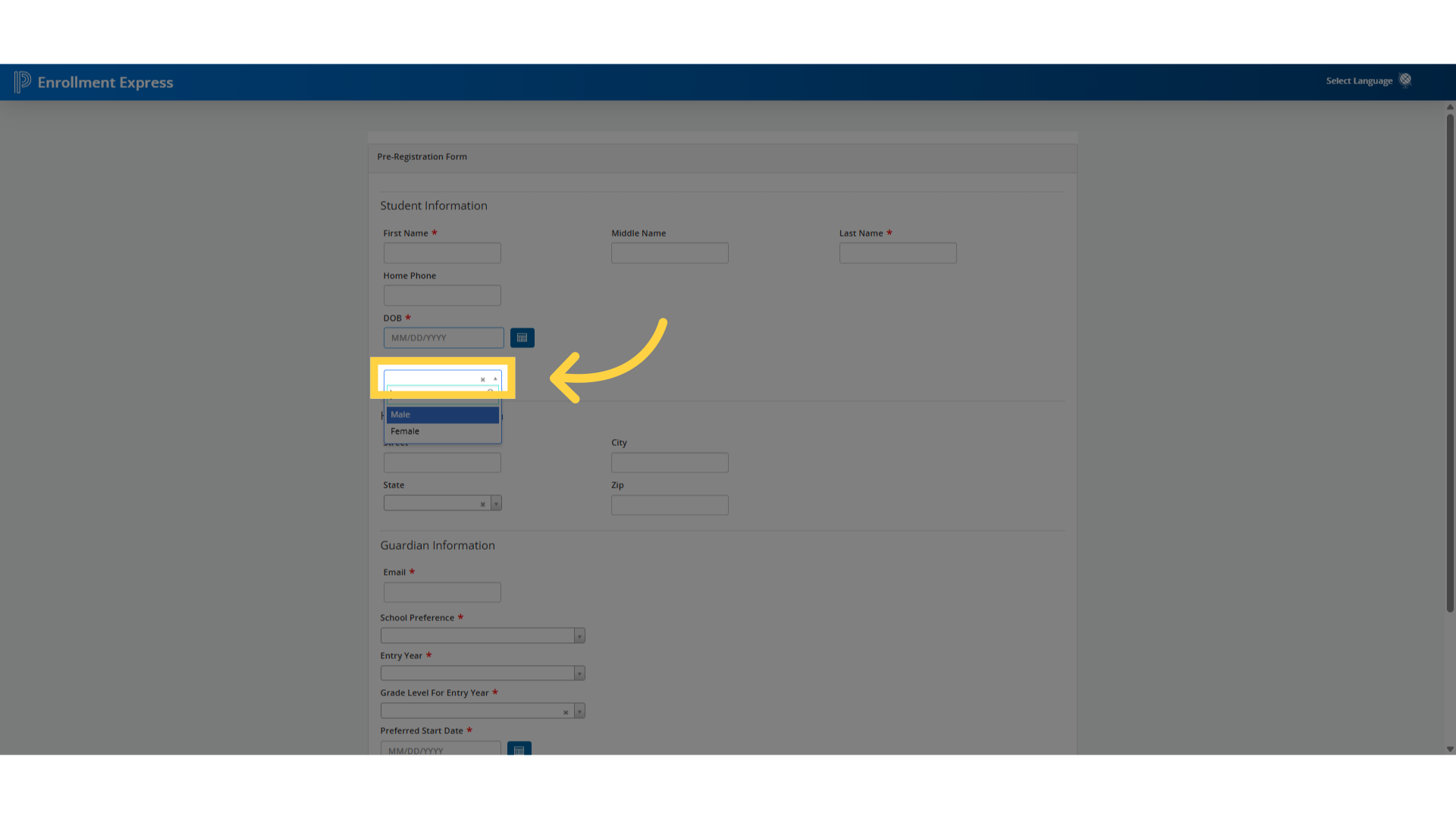Viewport: 1456px width, 819px height.
Task: Clear the gender dropdown selection x
Action: (482, 379)
